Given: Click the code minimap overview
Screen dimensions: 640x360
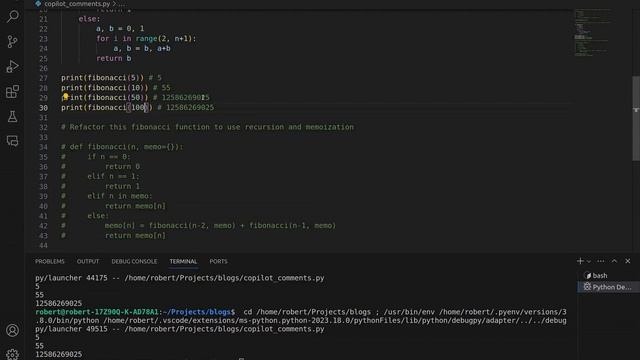Looking at the screenshot, I should coord(593,33).
